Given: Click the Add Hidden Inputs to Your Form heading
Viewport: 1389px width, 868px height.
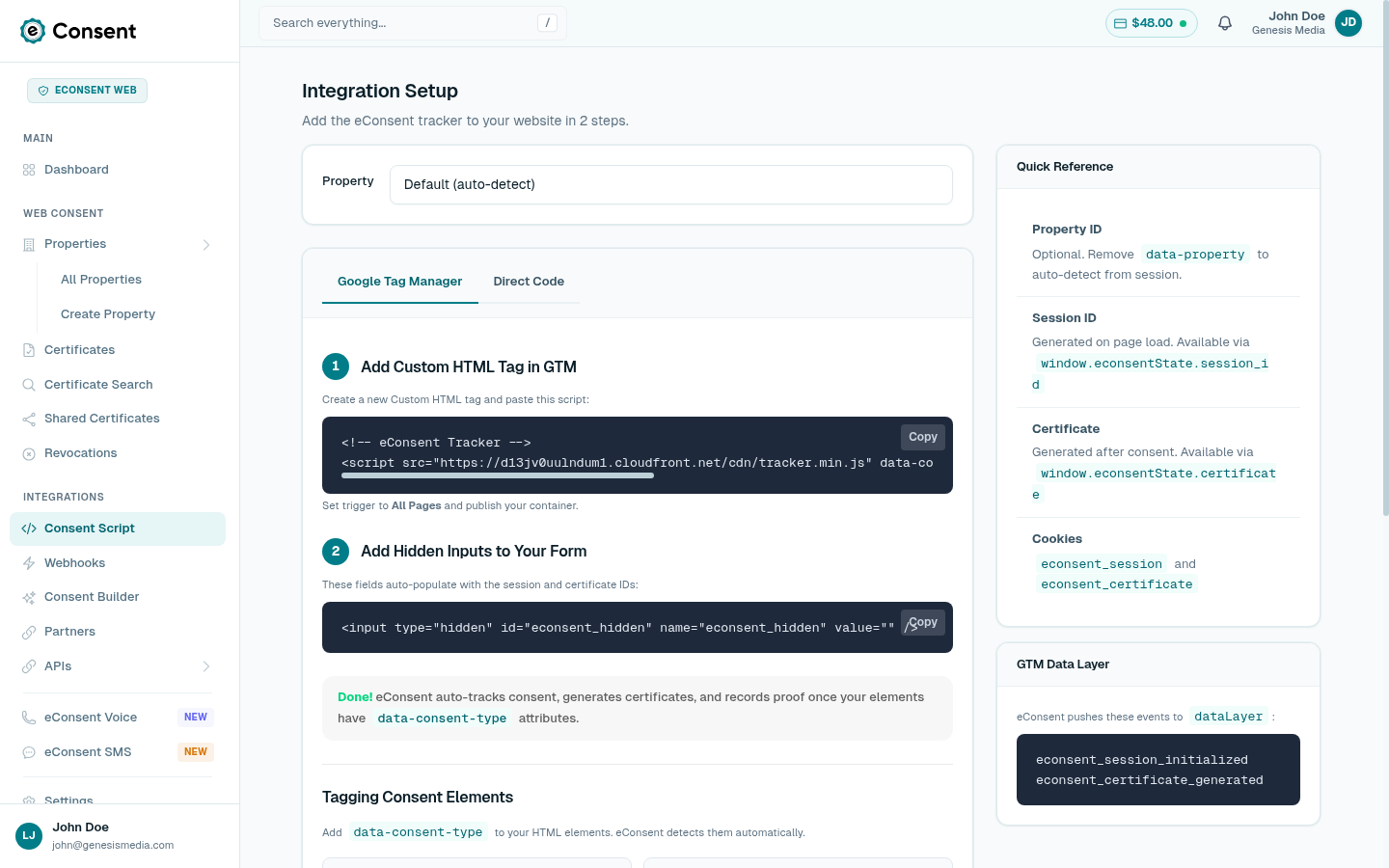Looking at the screenshot, I should pos(474,552).
